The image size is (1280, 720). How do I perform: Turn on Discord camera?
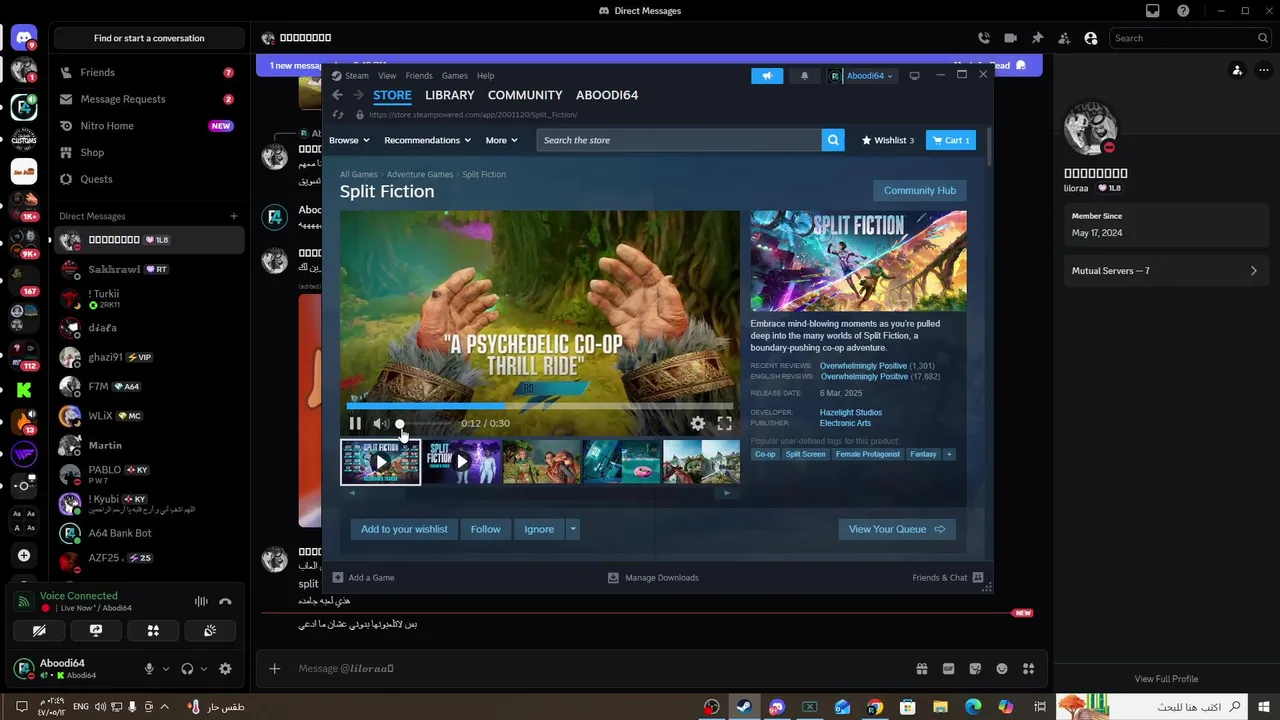click(x=39, y=631)
